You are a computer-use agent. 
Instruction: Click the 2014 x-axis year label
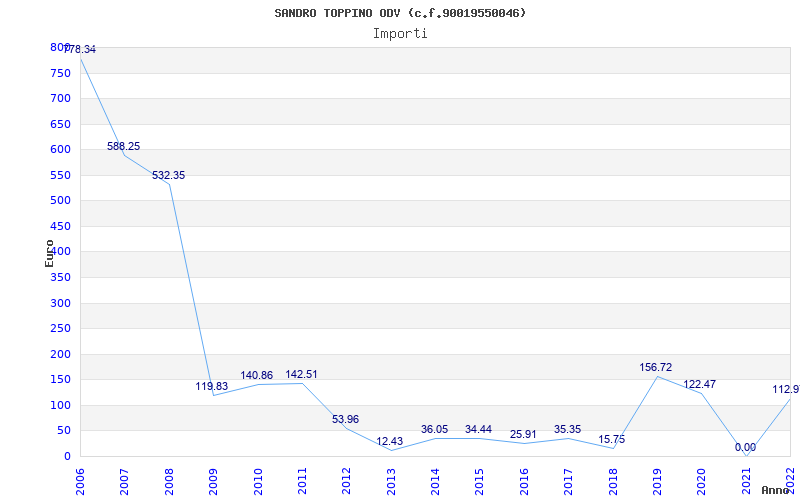[x=436, y=482]
